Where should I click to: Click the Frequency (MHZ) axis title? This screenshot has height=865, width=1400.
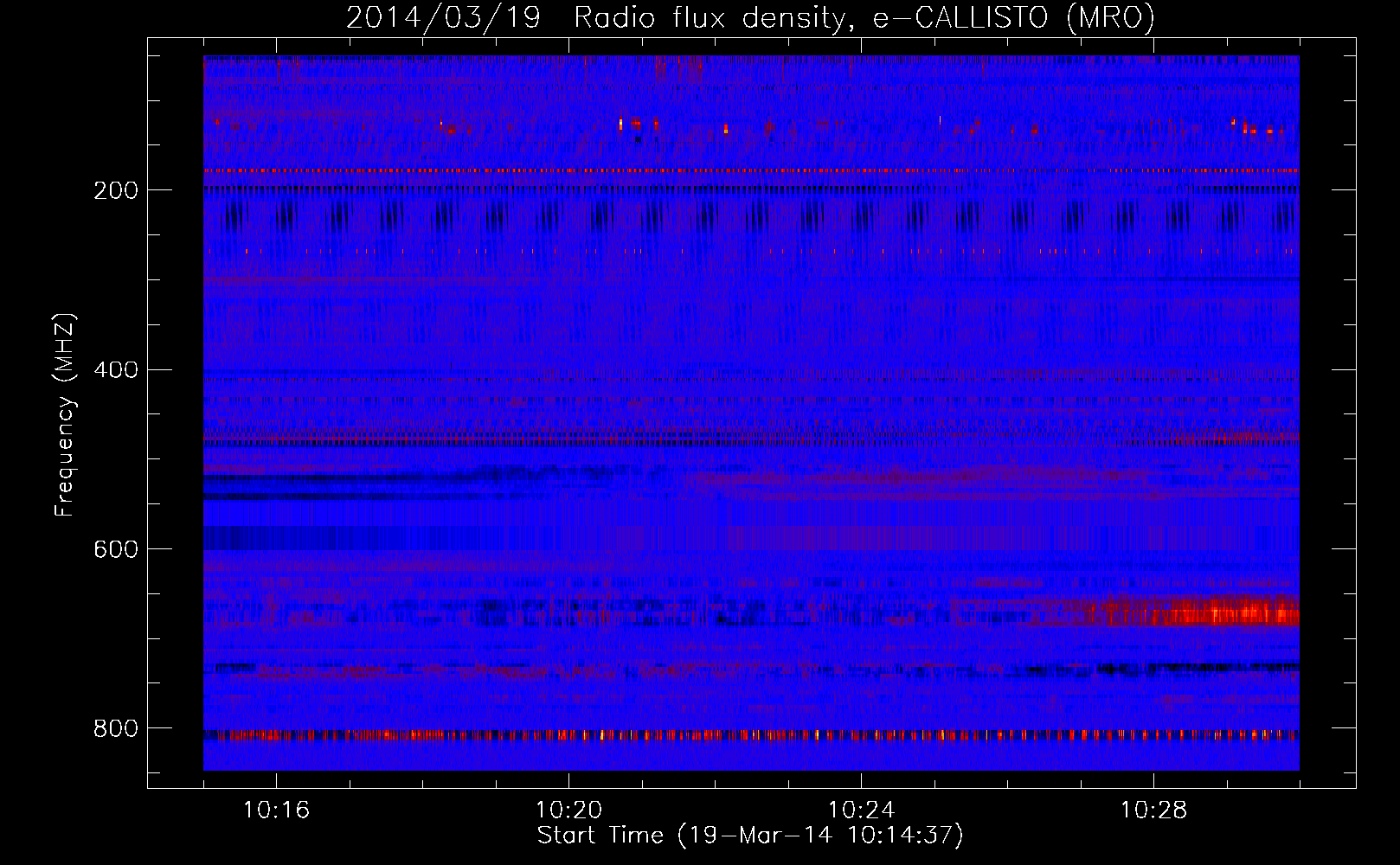pos(65,414)
